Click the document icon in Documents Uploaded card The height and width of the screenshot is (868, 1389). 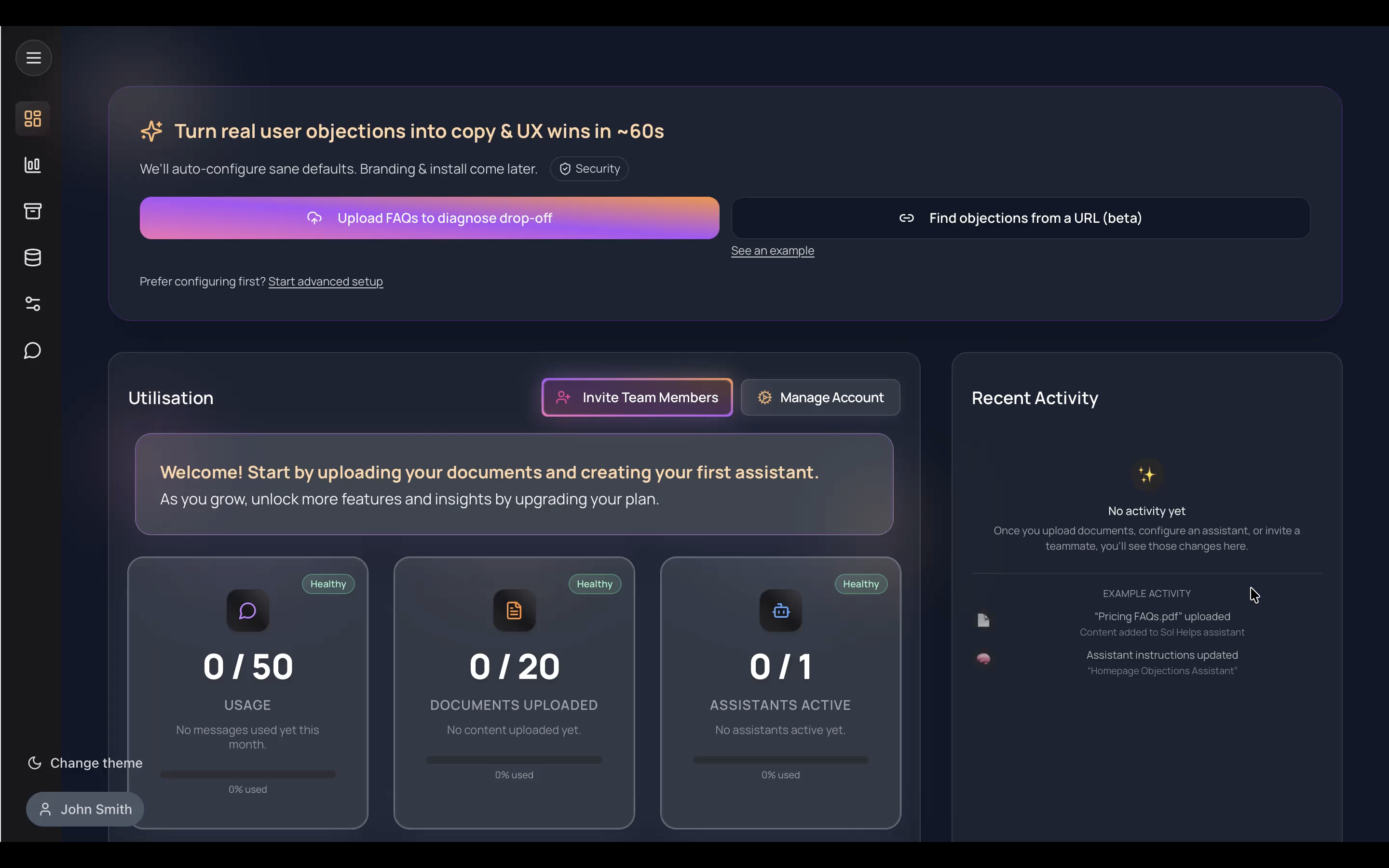tap(514, 611)
